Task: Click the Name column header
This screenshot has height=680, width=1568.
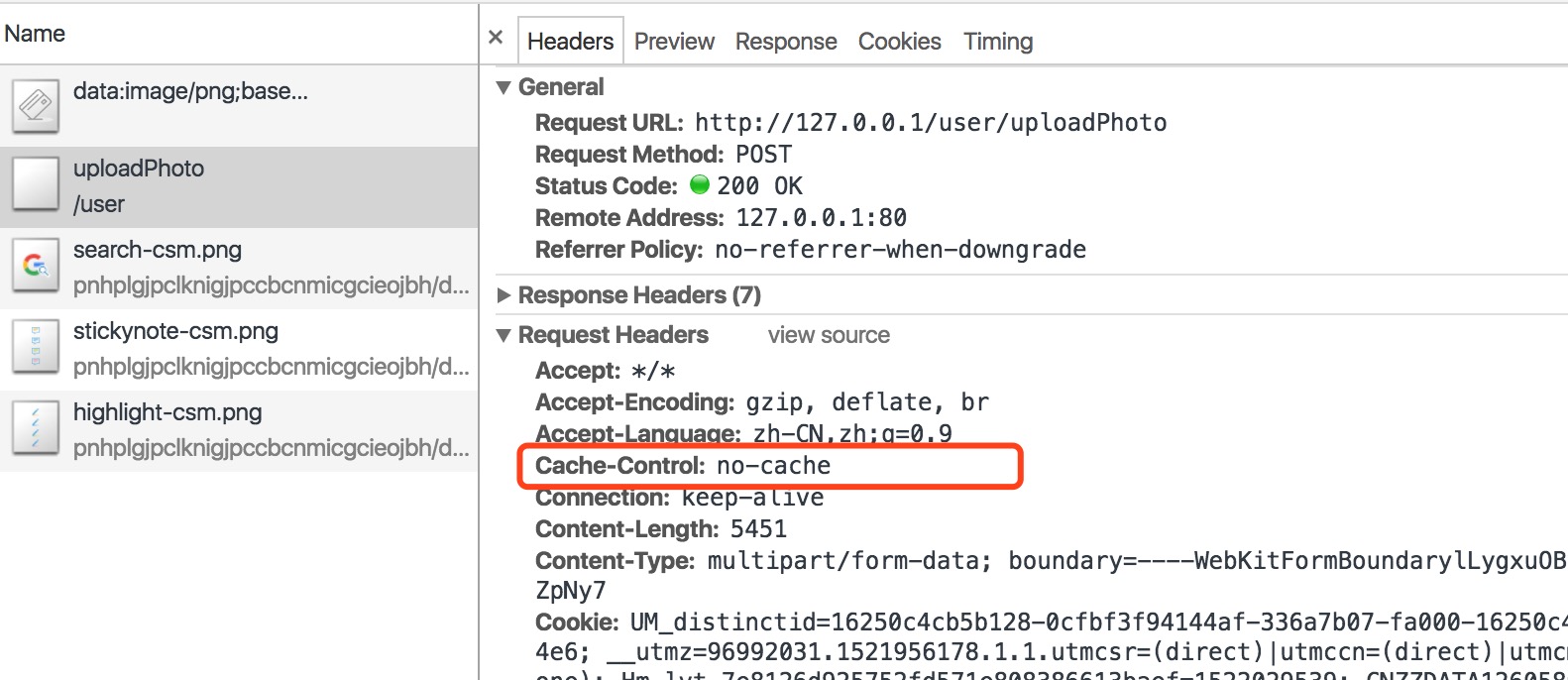Action: coord(36,34)
